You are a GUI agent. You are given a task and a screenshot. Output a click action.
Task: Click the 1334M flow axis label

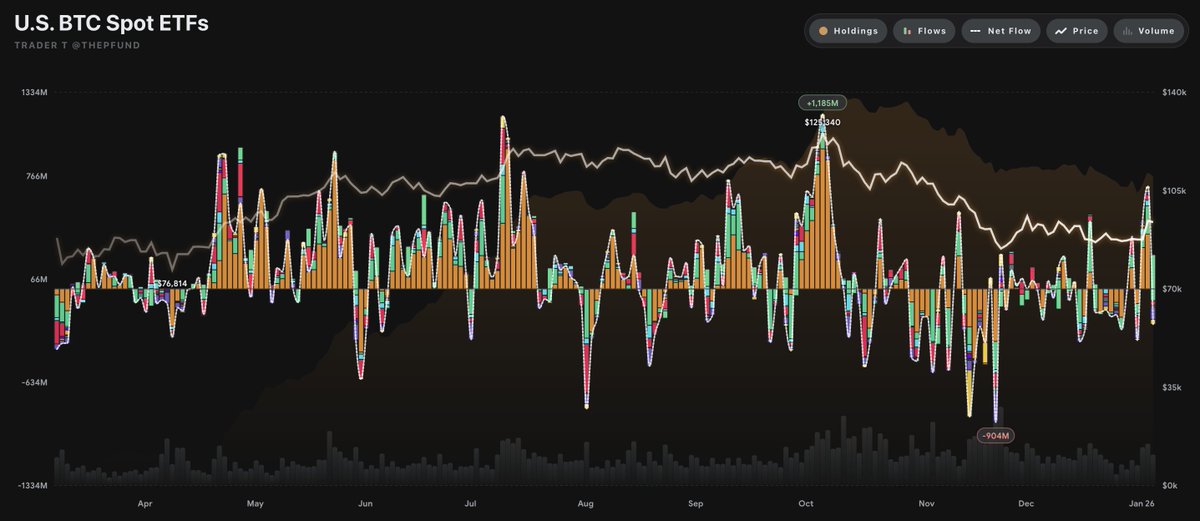[x=35, y=93]
